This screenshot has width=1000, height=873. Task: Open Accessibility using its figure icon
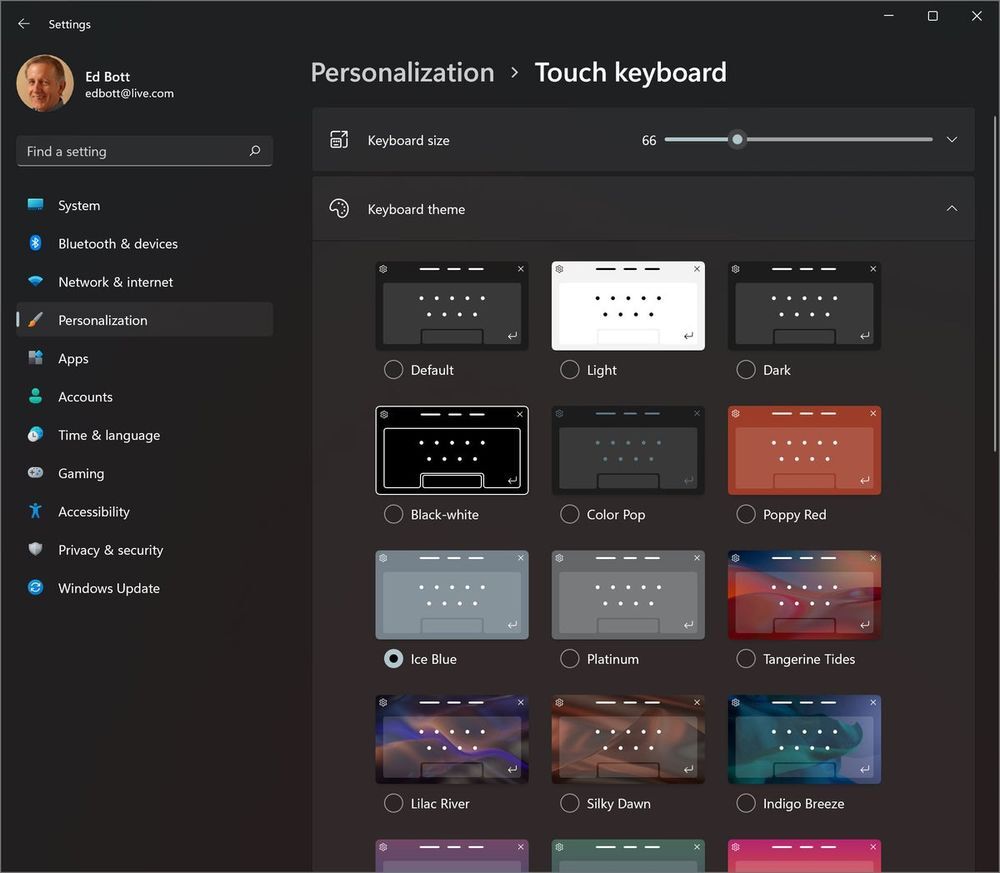pos(36,511)
